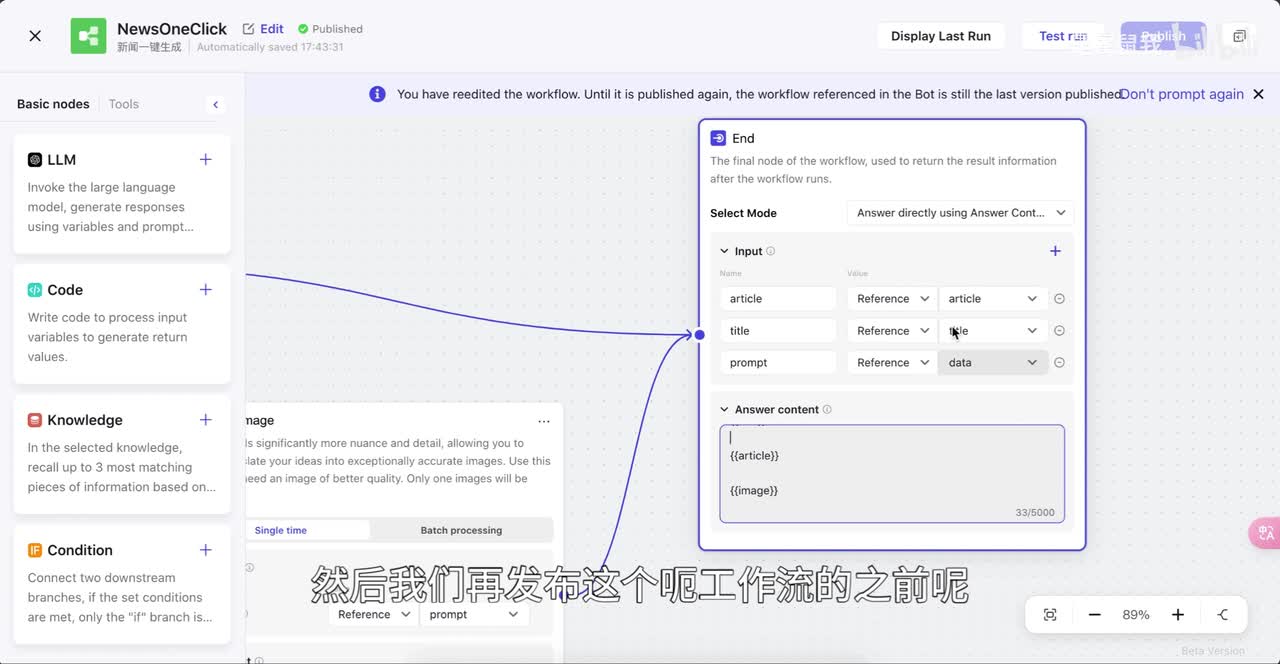The height and width of the screenshot is (664, 1280).
Task: Zoom in the canvas with plus button
Action: [x=1178, y=615]
